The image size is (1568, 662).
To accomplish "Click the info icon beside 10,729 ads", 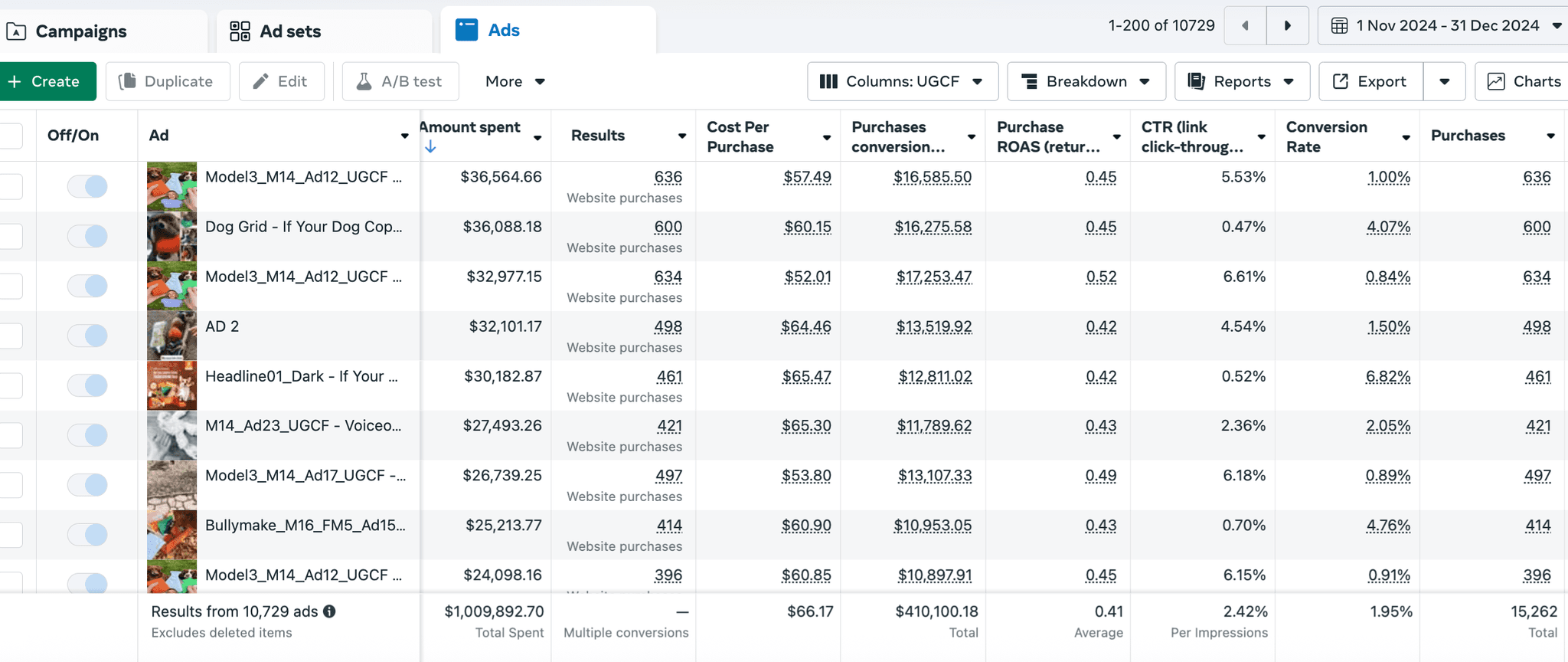I will point(329,611).
